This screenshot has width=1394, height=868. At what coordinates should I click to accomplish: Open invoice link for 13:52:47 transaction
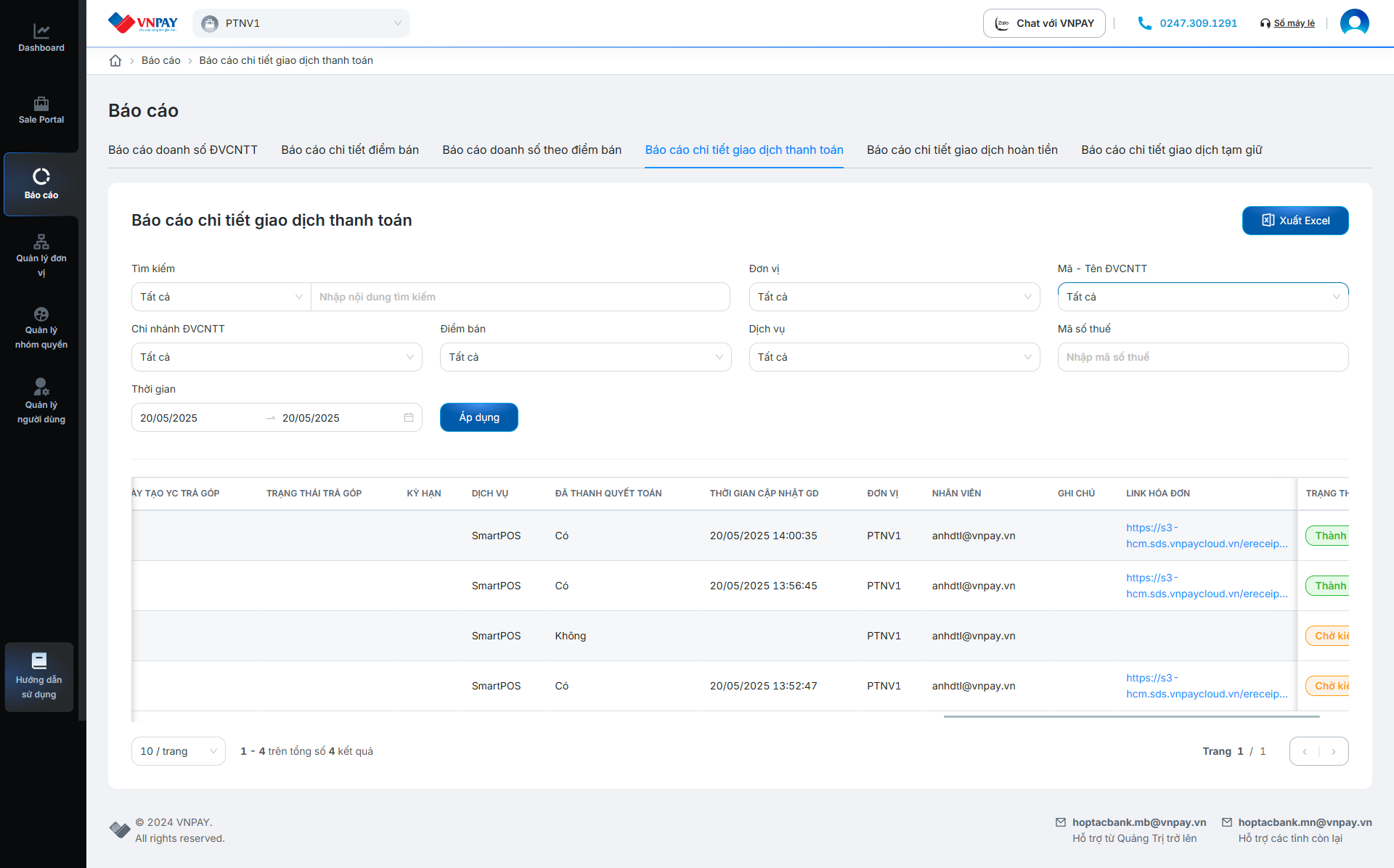[x=1207, y=686]
